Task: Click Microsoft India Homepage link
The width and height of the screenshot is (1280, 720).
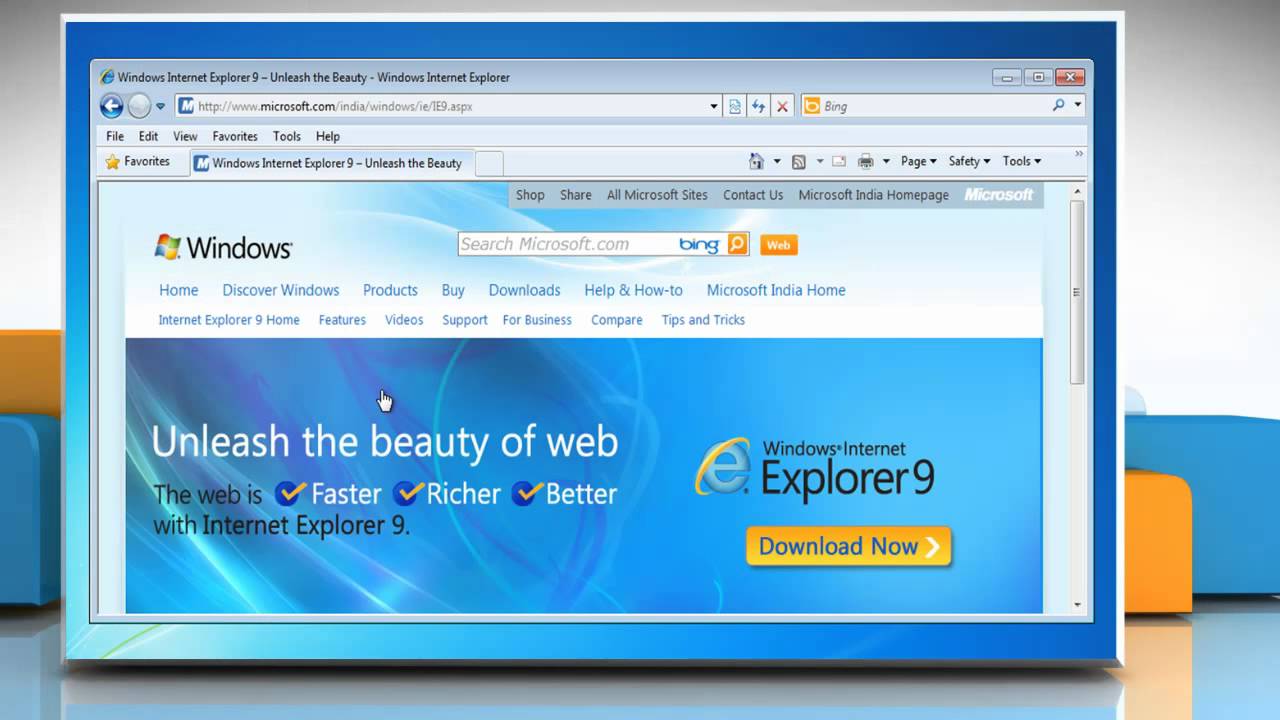Action: [874, 195]
